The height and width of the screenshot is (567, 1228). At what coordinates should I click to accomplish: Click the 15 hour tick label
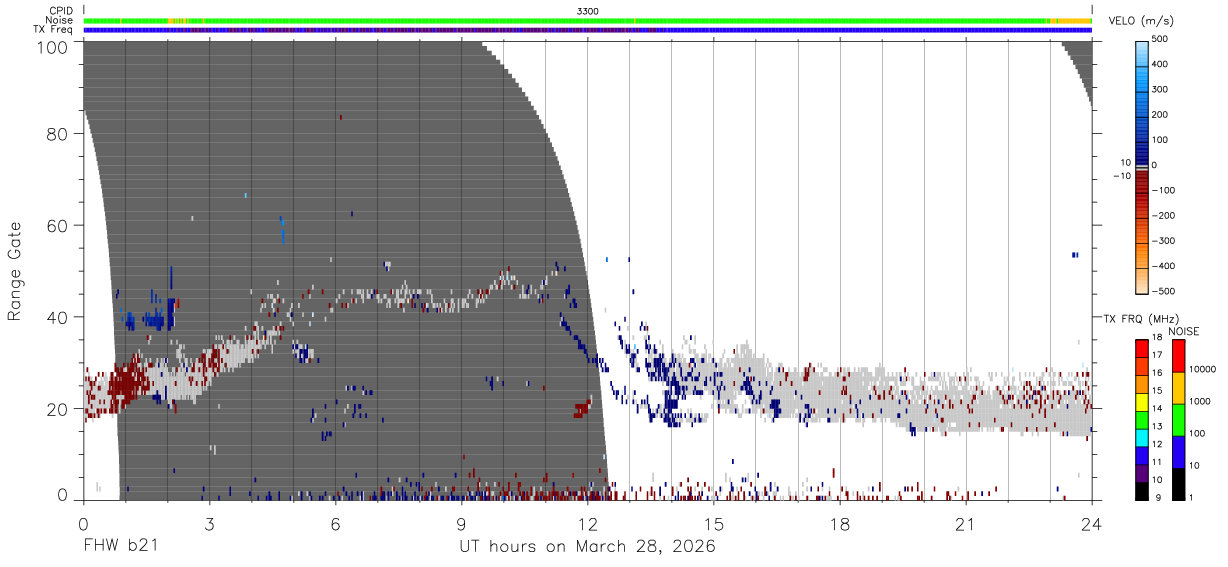pyautogui.click(x=714, y=524)
